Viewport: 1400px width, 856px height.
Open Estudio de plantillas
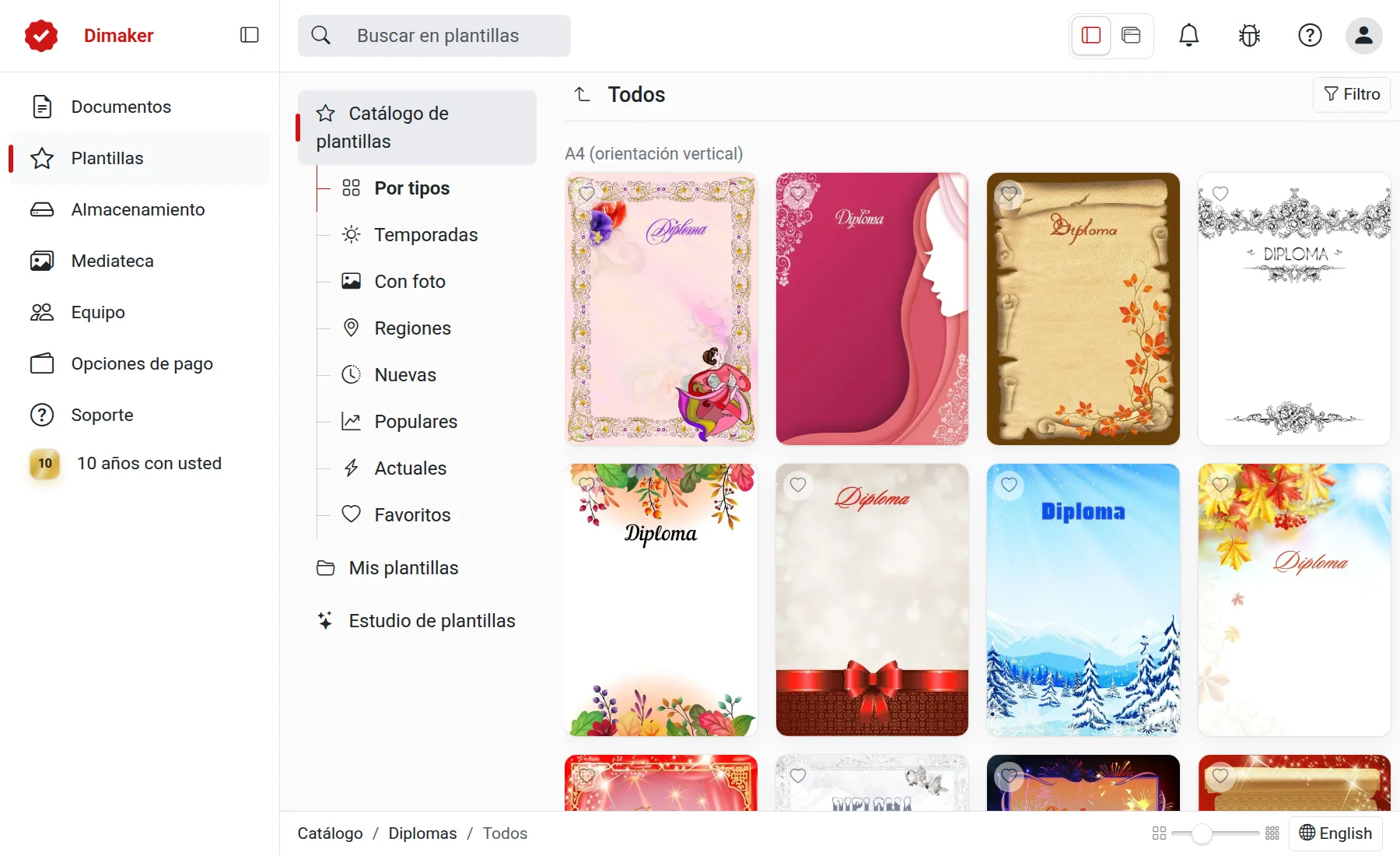(x=417, y=621)
